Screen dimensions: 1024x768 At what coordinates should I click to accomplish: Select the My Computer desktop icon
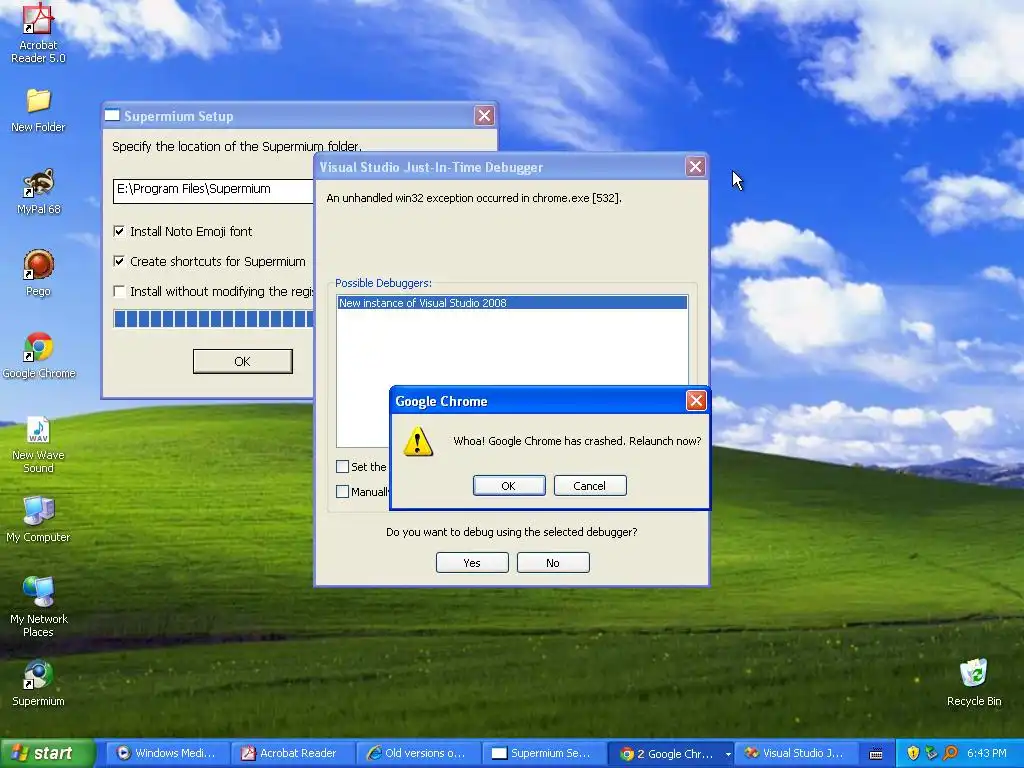click(x=38, y=520)
